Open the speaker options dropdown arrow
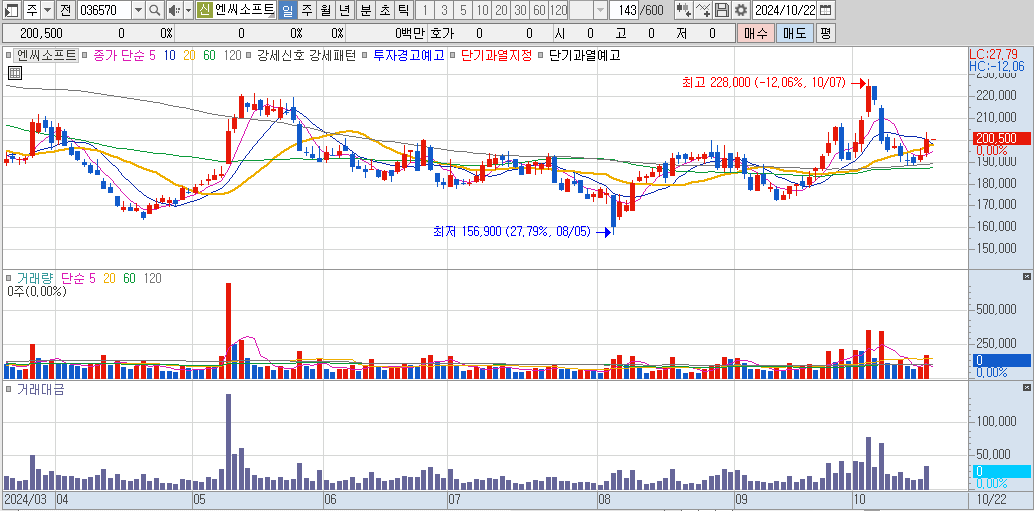 point(188,10)
